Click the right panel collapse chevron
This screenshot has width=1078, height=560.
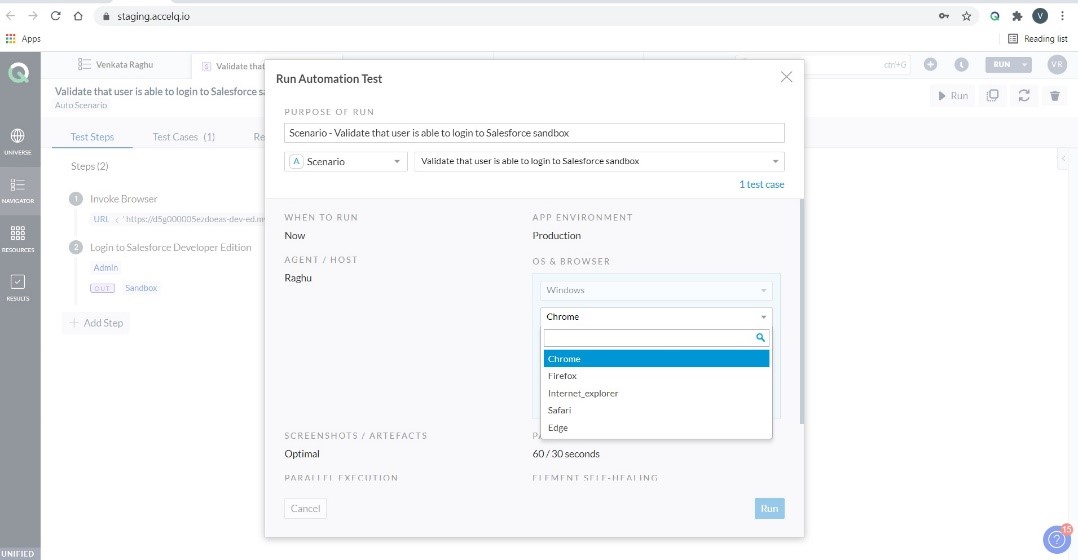click(1063, 158)
